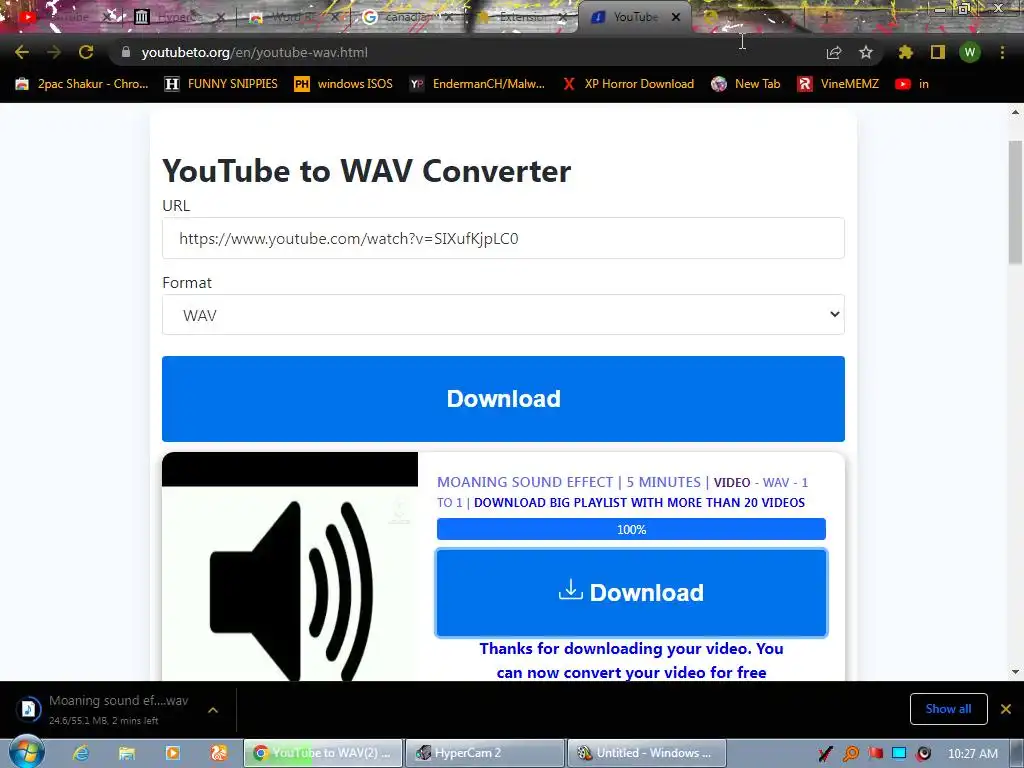
Task: Click the 100% progress bar
Action: click(x=631, y=529)
